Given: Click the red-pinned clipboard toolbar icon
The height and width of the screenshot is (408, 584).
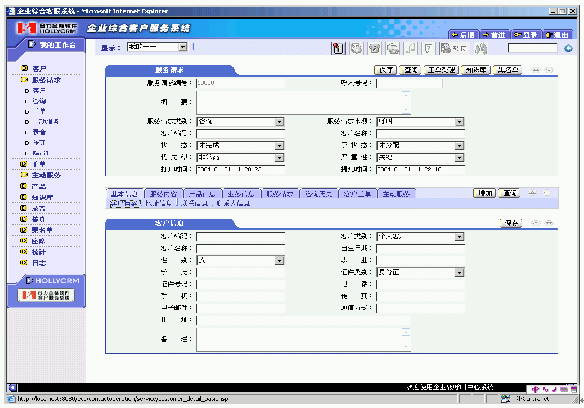Looking at the screenshot, I should (337, 48).
